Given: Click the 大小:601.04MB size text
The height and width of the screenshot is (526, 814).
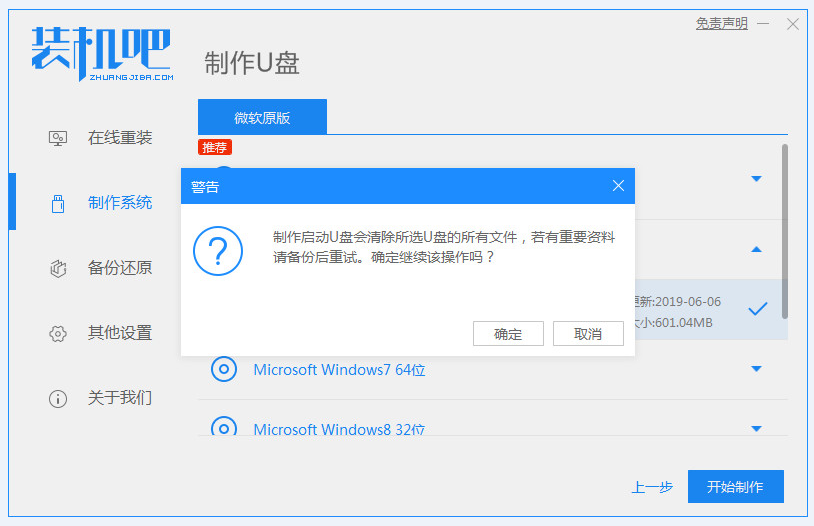Looking at the screenshot, I should (x=673, y=322).
